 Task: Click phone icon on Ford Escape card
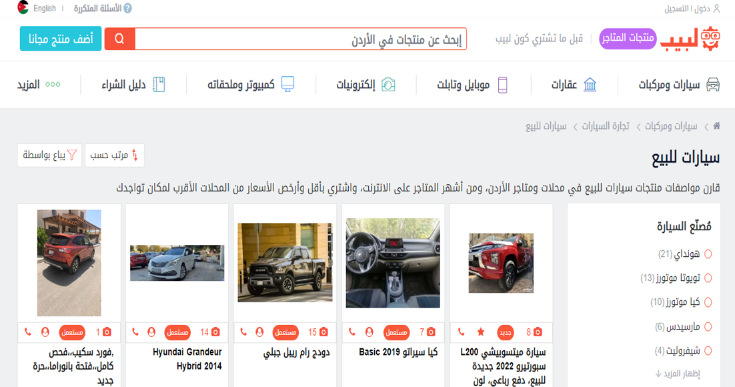28,332
